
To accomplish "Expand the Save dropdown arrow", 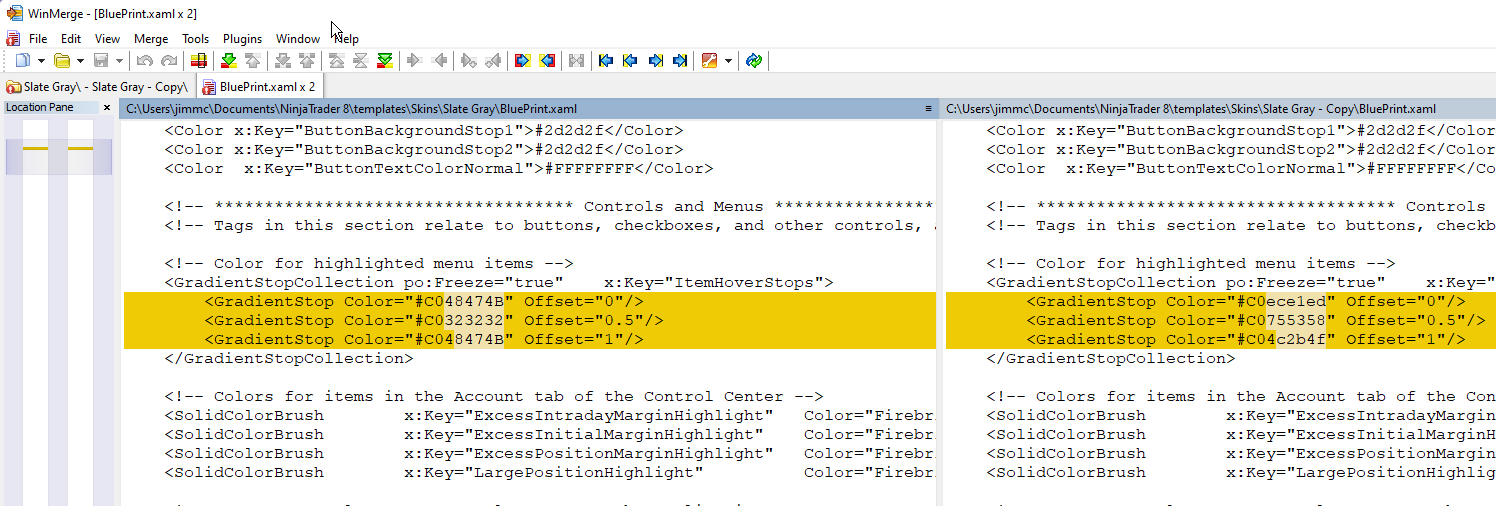I will click(119, 61).
